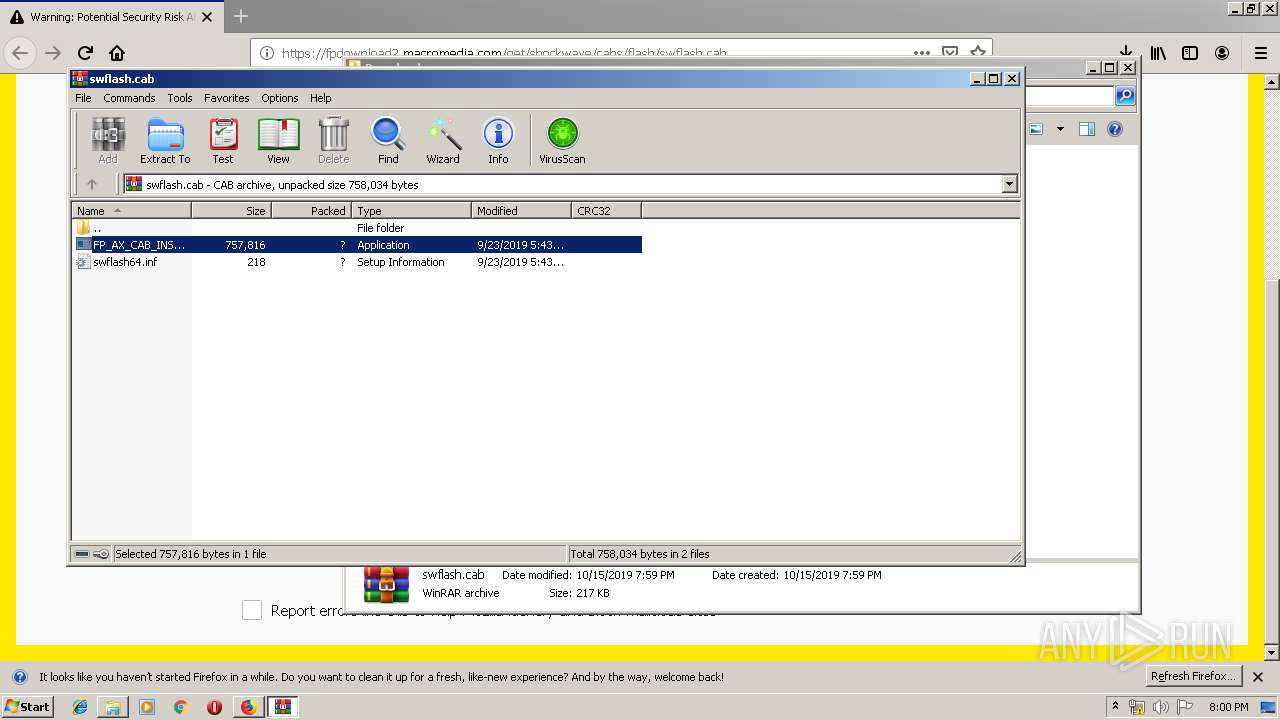This screenshot has width=1280, height=720.
Task: Open the View toolbar button
Action: coord(278,141)
